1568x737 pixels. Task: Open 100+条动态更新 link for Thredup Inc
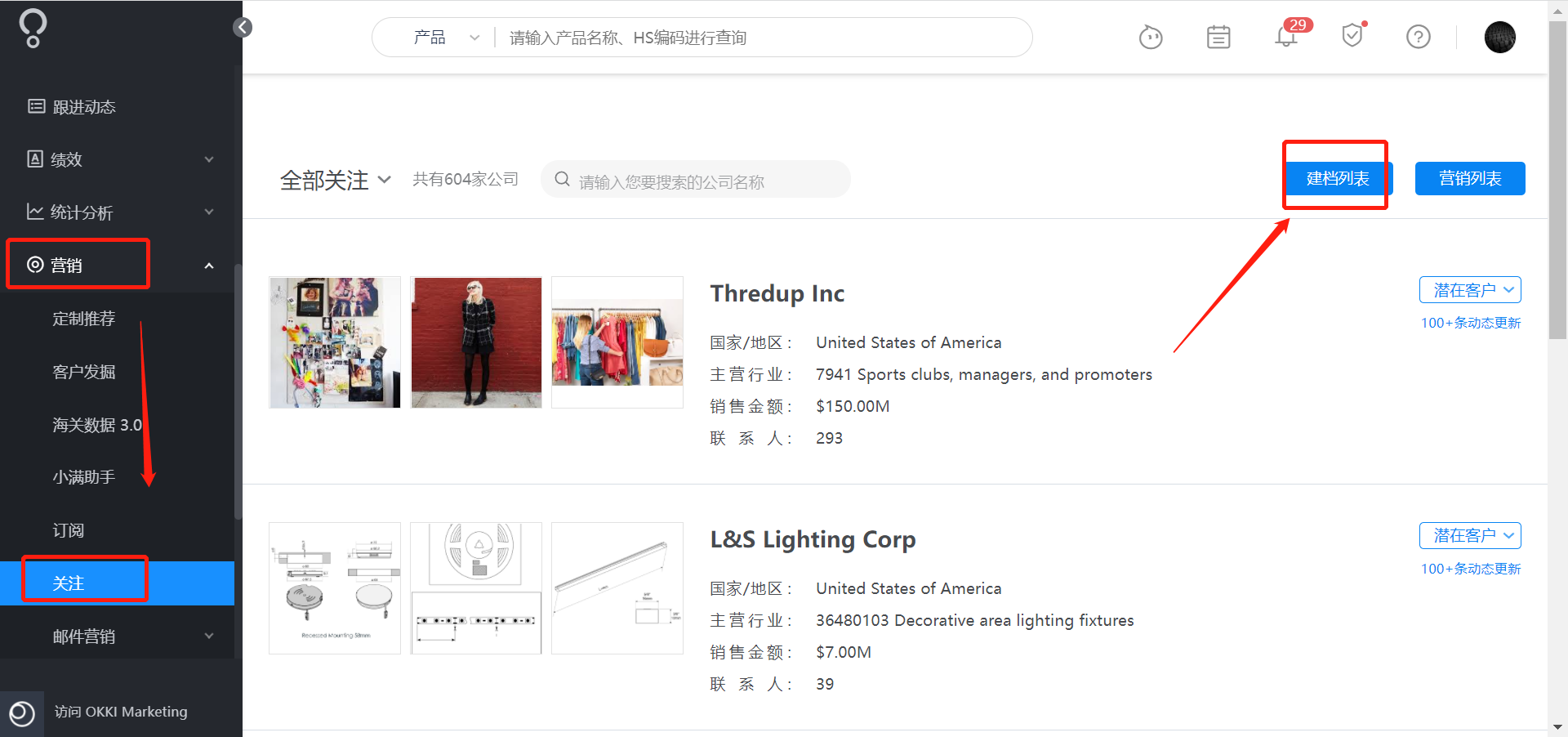(1471, 323)
